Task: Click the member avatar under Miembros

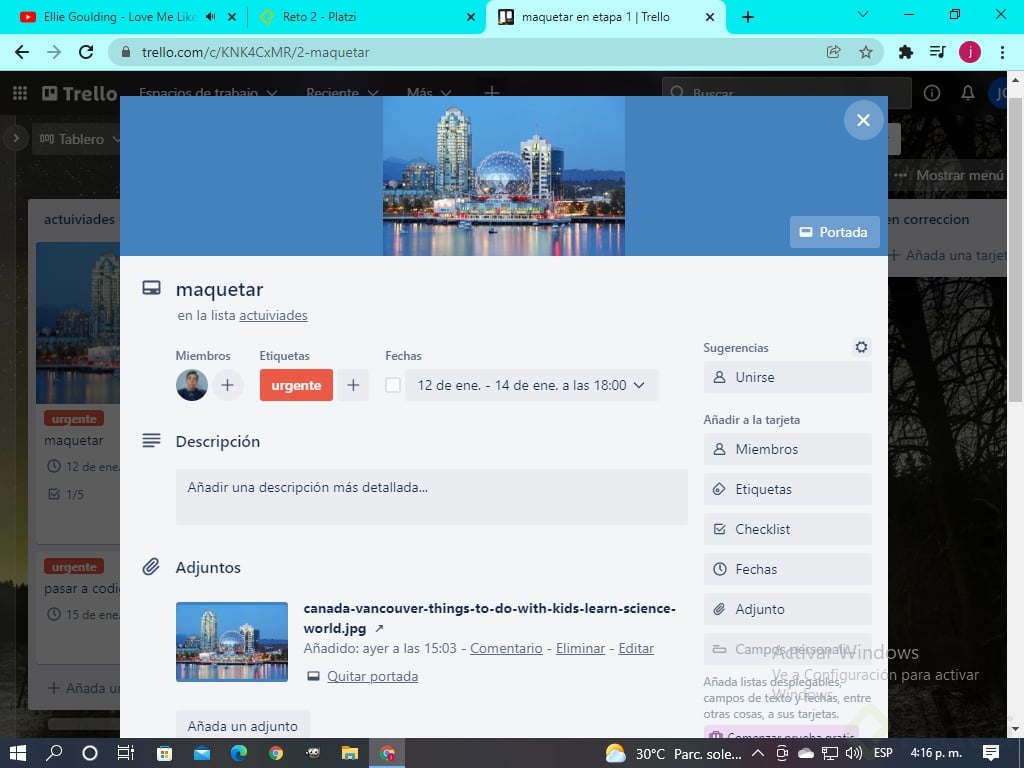Action: (x=191, y=385)
